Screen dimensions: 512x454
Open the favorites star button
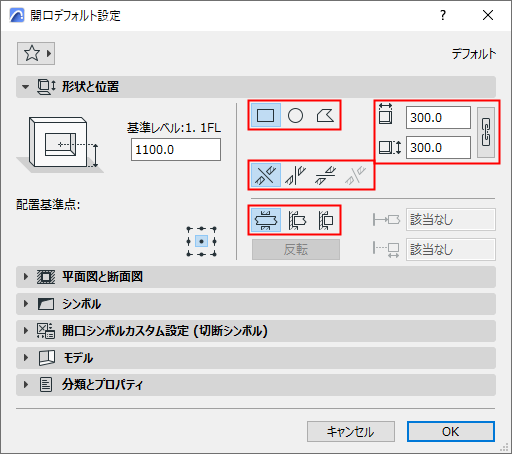tap(36, 53)
